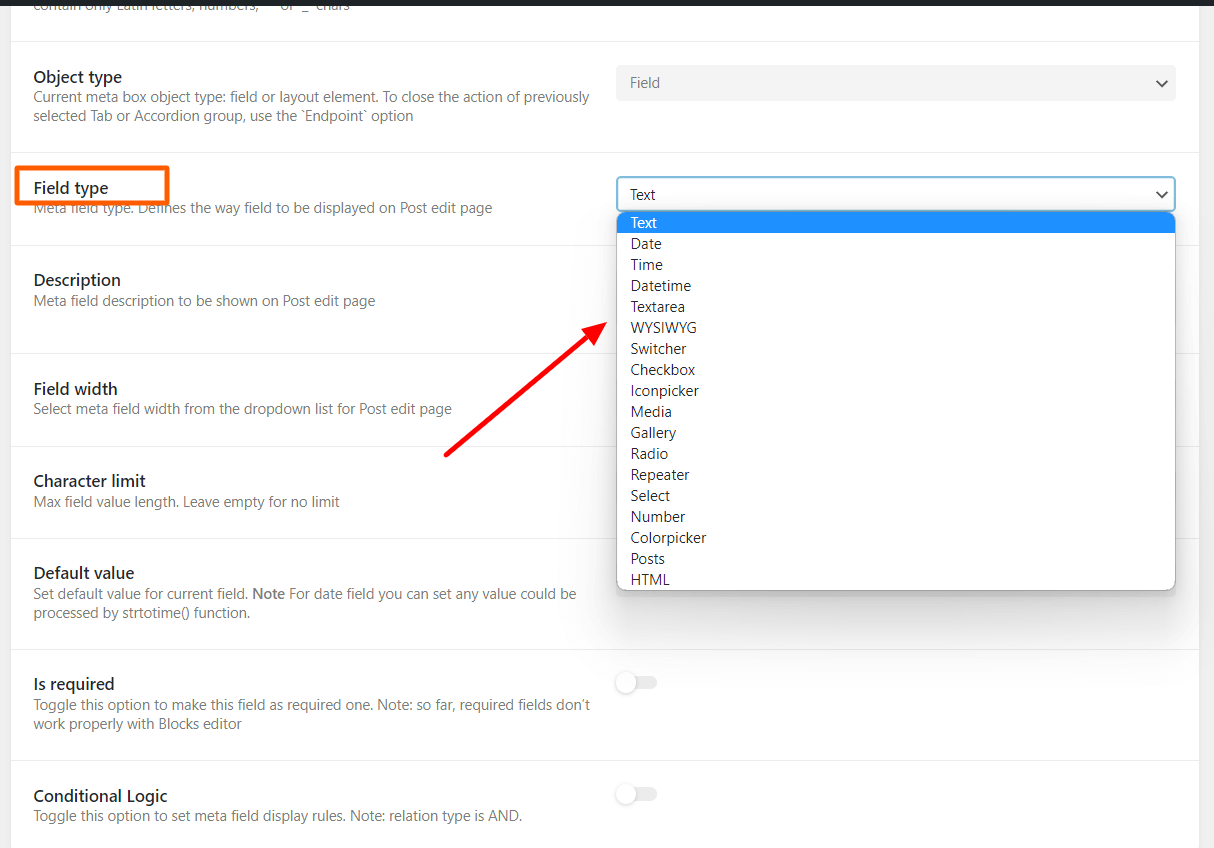1214x848 pixels.
Task: Pick Number in the field type list
Action: [895, 517]
